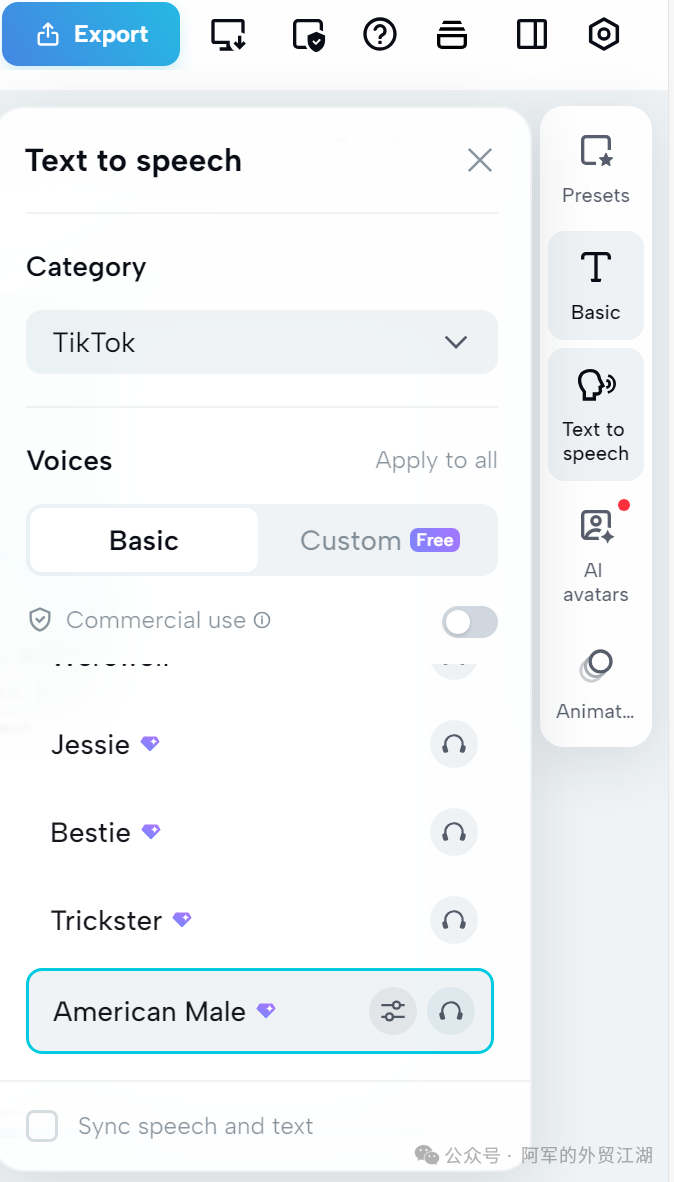Click the Commercial use info icon
674x1182 pixels.
[x=262, y=620]
